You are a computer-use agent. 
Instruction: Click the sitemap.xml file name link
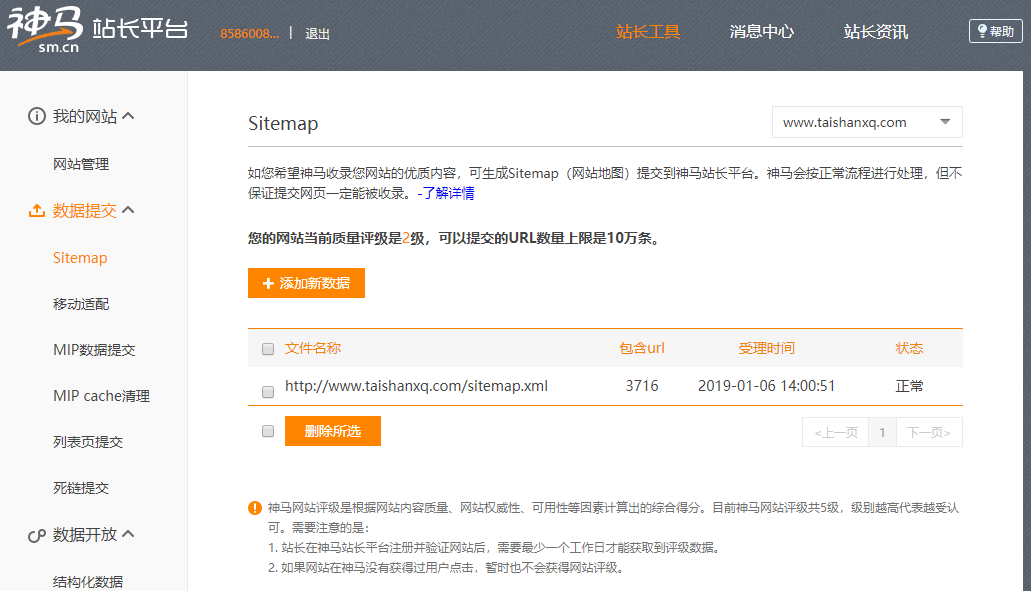(415, 386)
